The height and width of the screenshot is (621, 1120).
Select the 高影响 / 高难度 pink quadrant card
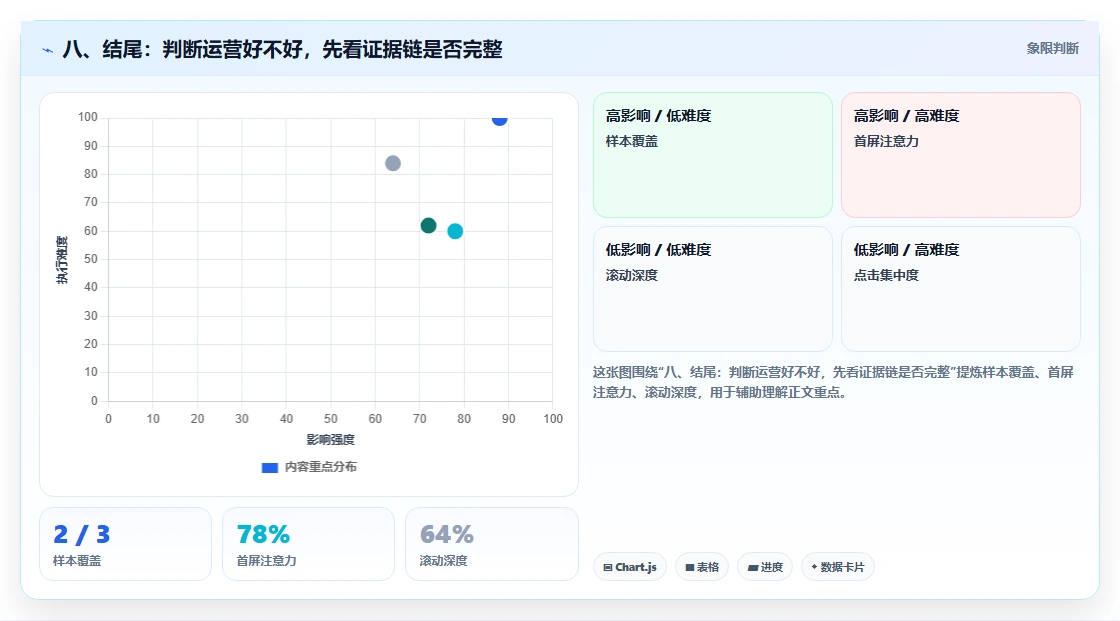tap(961, 155)
